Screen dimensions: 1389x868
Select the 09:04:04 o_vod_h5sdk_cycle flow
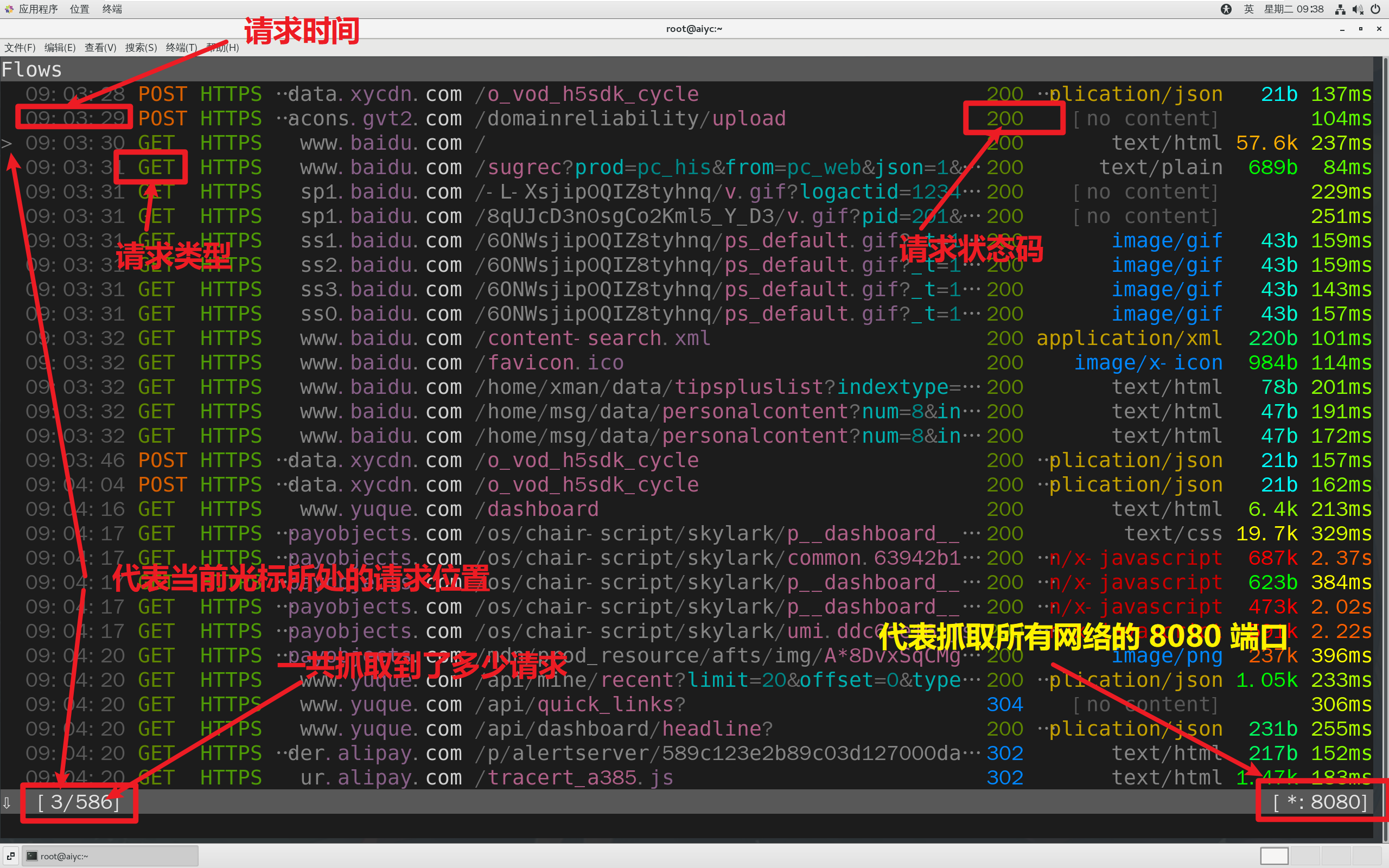(x=686, y=485)
